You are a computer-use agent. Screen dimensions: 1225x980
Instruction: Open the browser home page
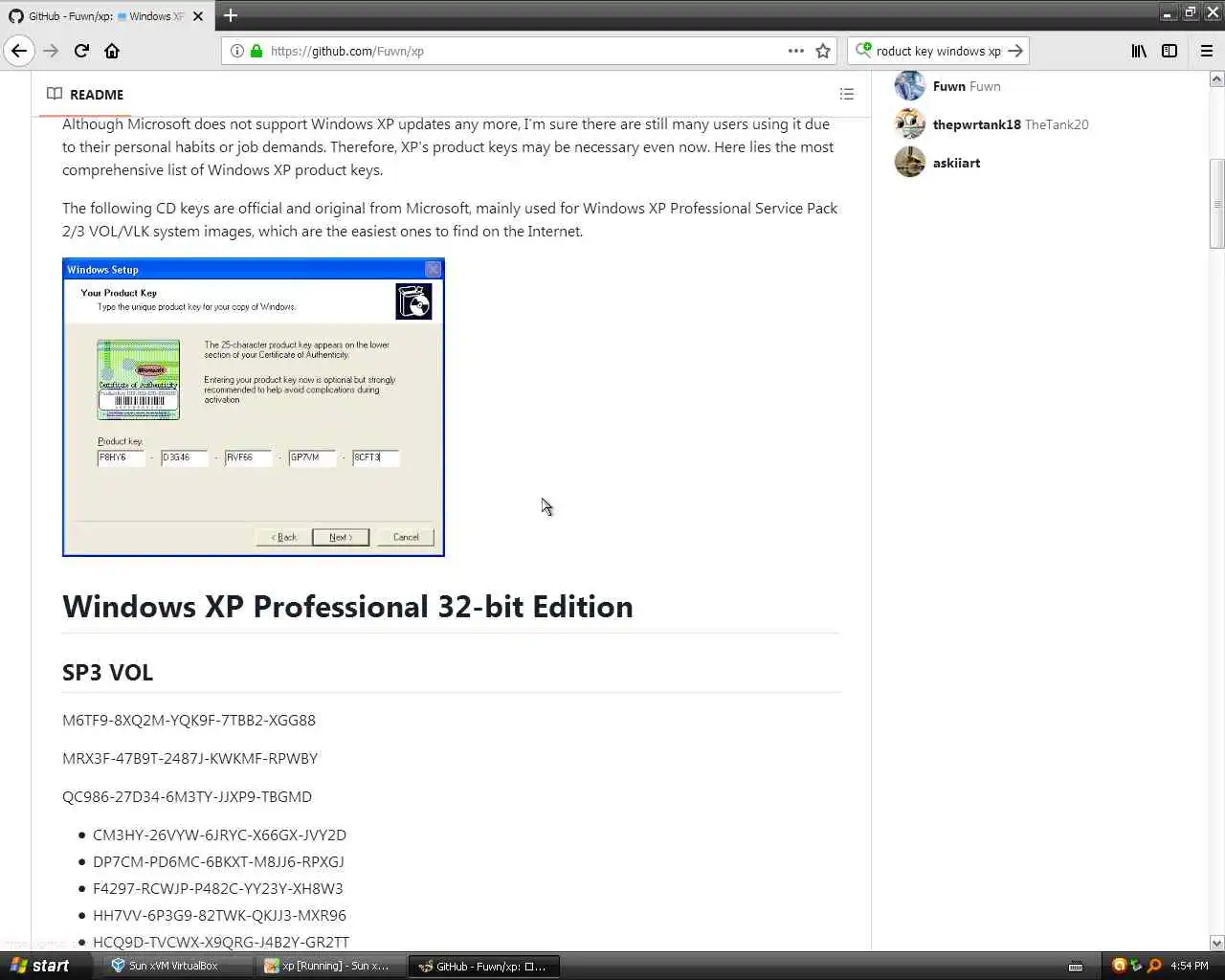pos(112,51)
